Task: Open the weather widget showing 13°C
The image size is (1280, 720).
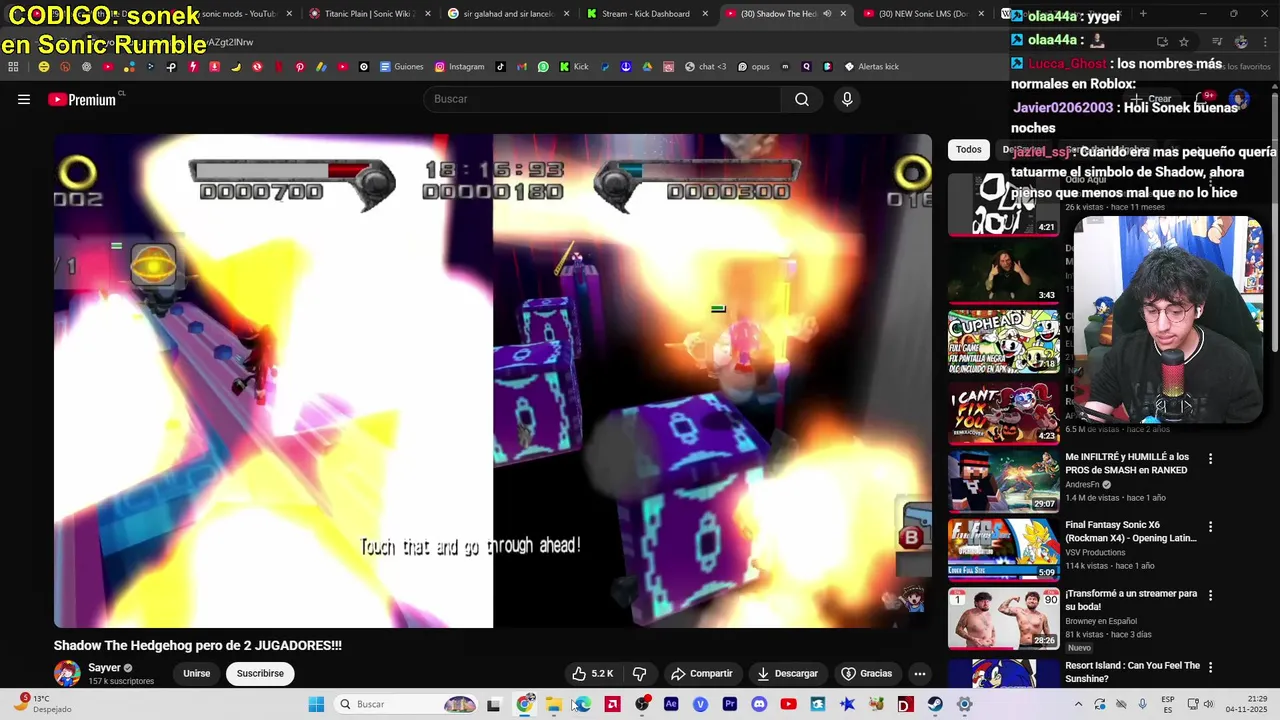Action: [42, 704]
